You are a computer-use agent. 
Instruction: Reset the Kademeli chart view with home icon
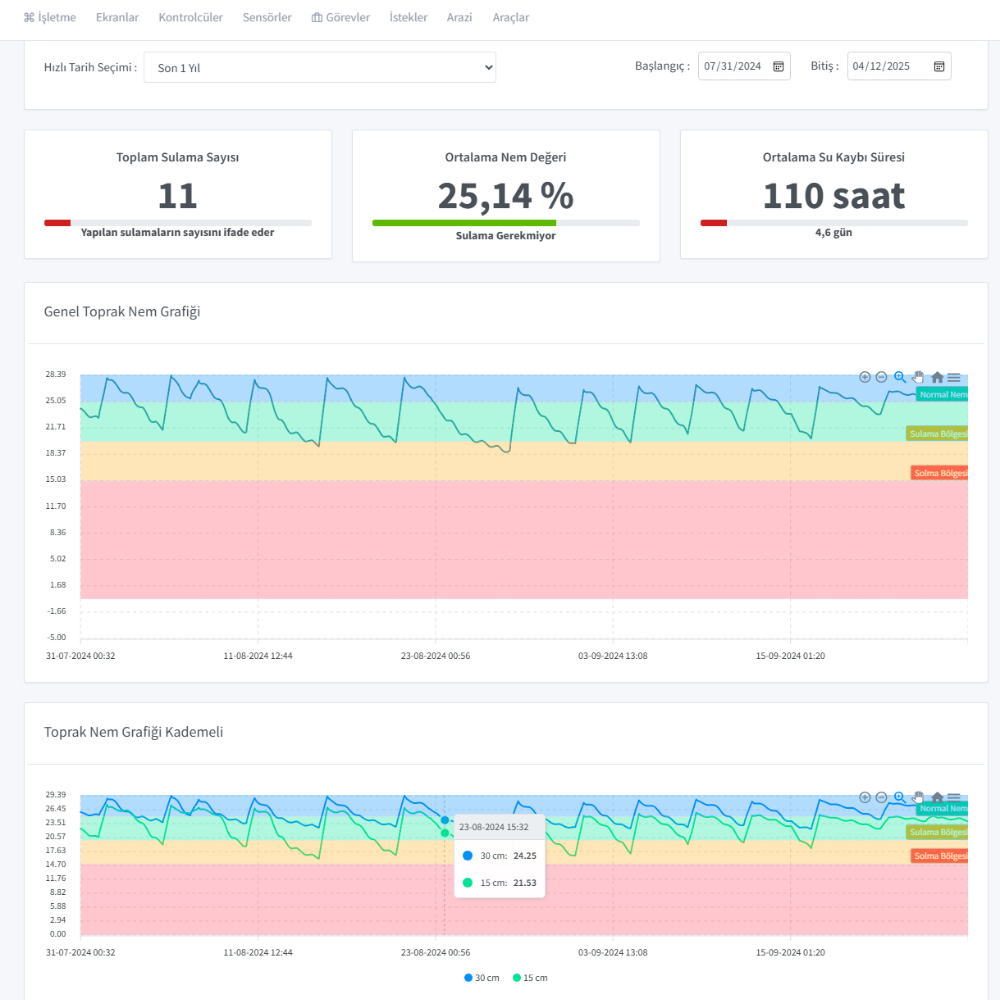(937, 797)
